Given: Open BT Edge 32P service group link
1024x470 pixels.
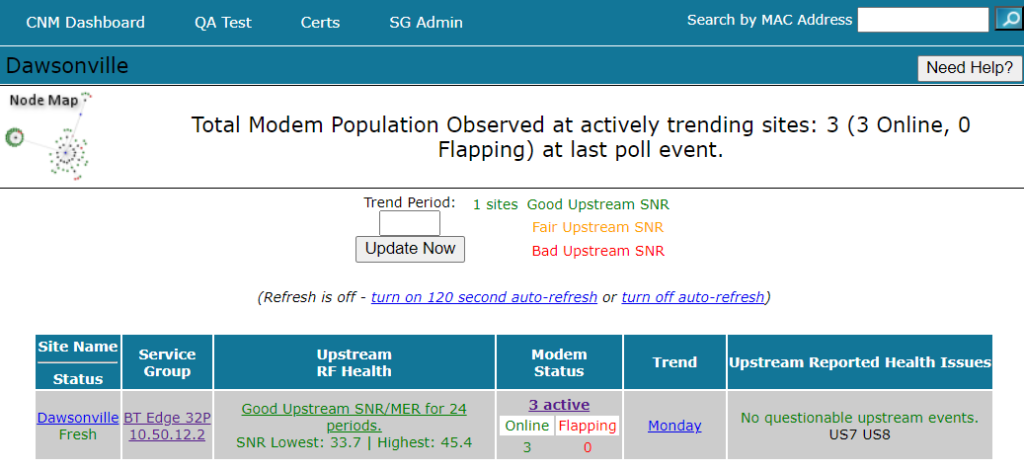Looking at the screenshot, I should pos(166,417).
